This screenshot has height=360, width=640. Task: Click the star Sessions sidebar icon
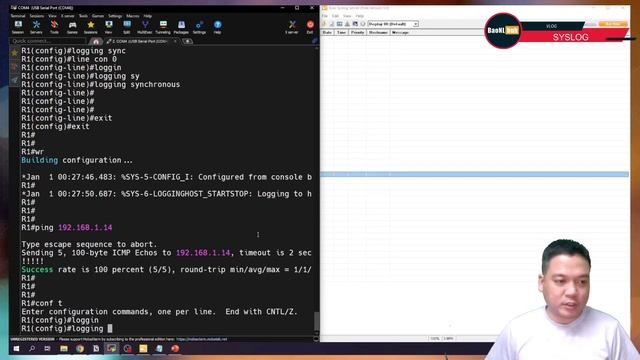14,53
